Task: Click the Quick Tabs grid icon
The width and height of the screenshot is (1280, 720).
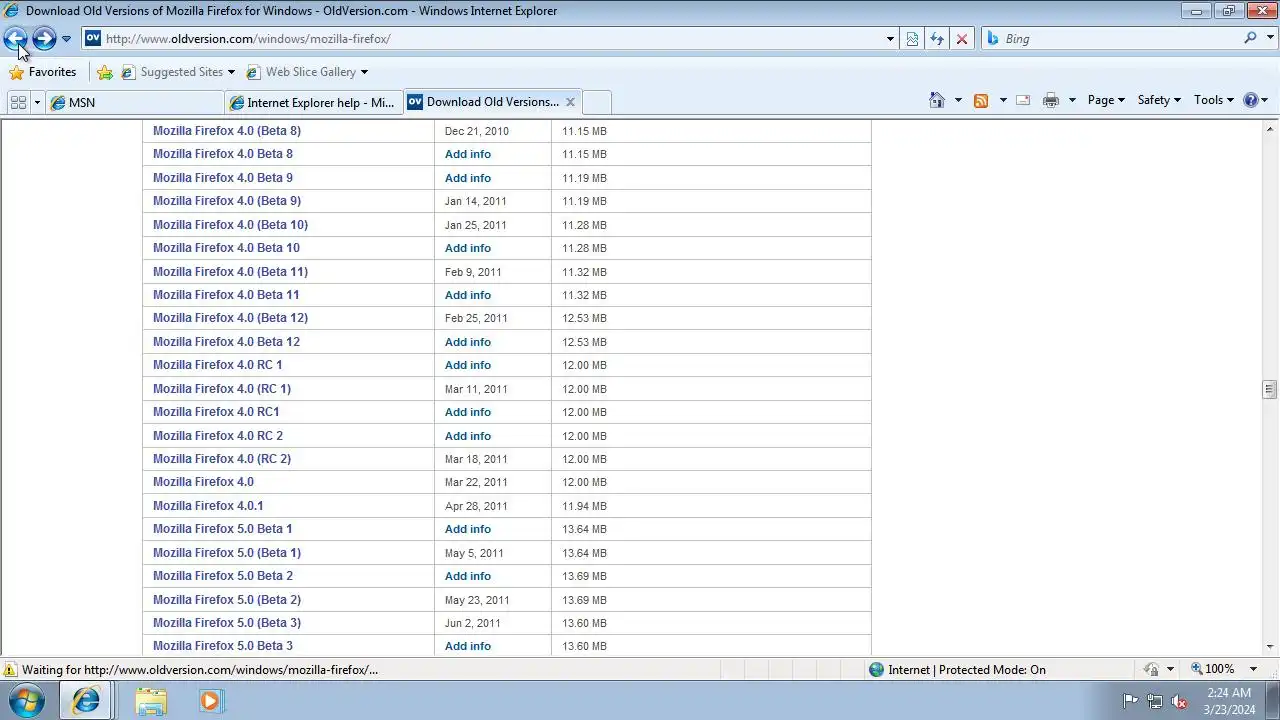Action: 18,102
